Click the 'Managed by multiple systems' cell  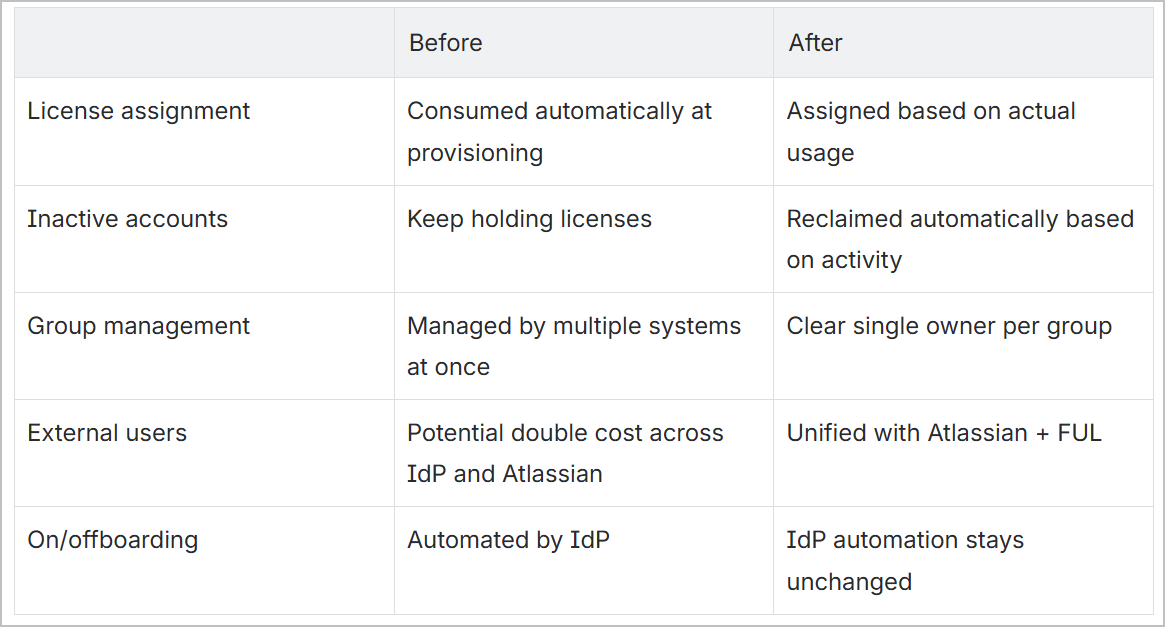tap(583, 346)
